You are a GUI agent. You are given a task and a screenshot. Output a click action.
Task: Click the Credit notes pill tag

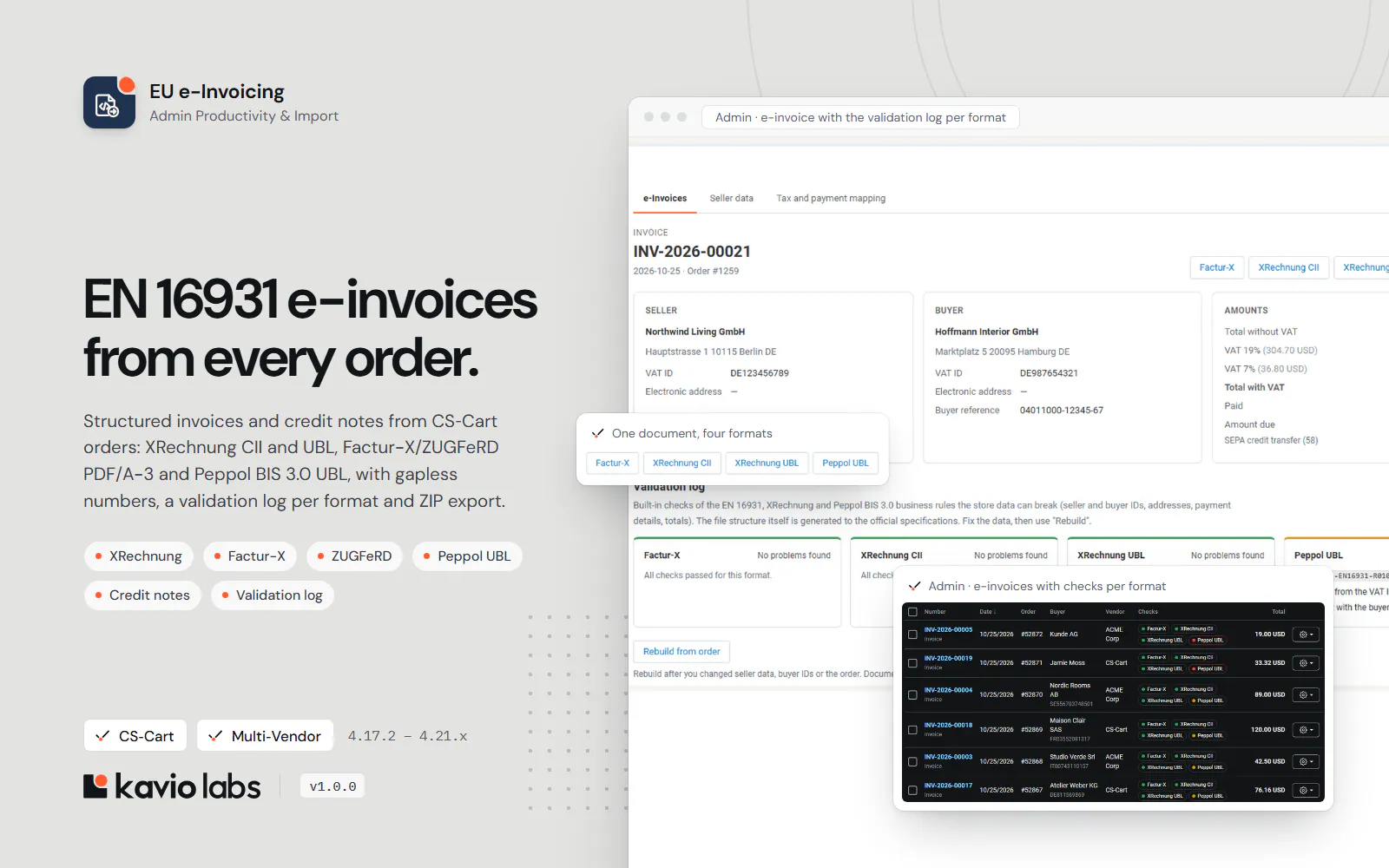pos(143,595)
